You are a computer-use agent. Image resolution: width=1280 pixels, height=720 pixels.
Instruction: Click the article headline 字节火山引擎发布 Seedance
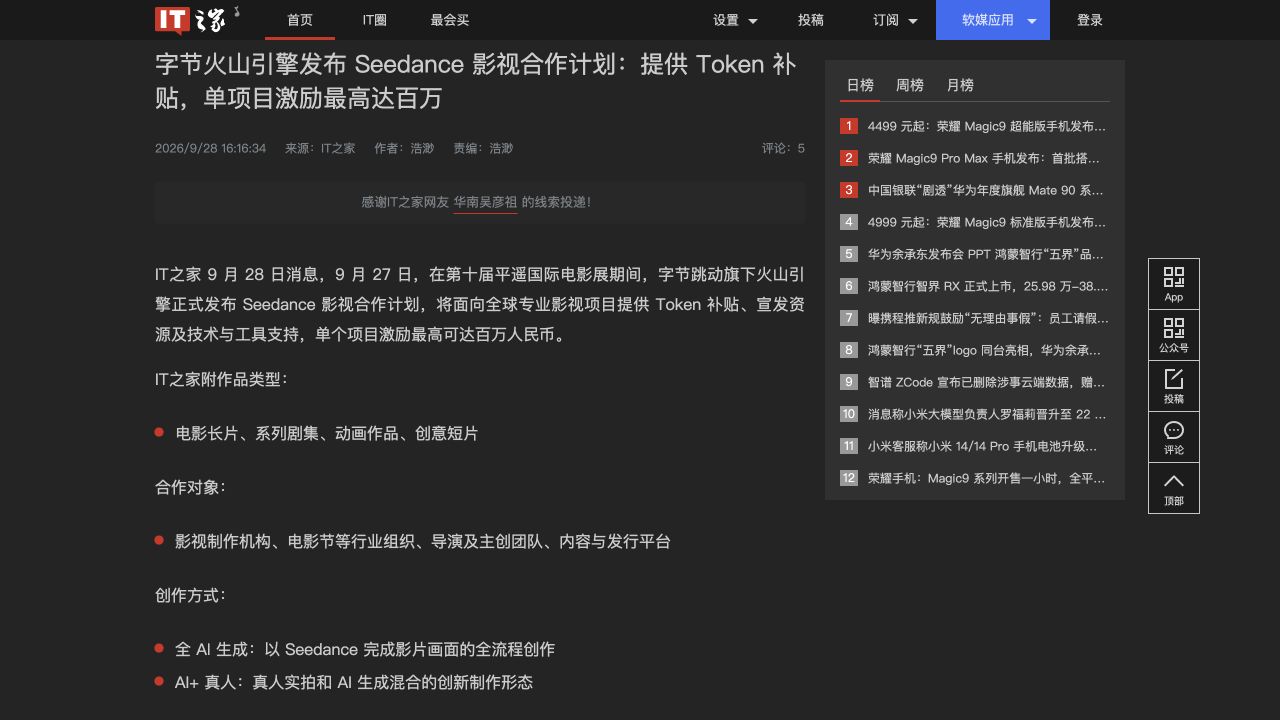476,81
